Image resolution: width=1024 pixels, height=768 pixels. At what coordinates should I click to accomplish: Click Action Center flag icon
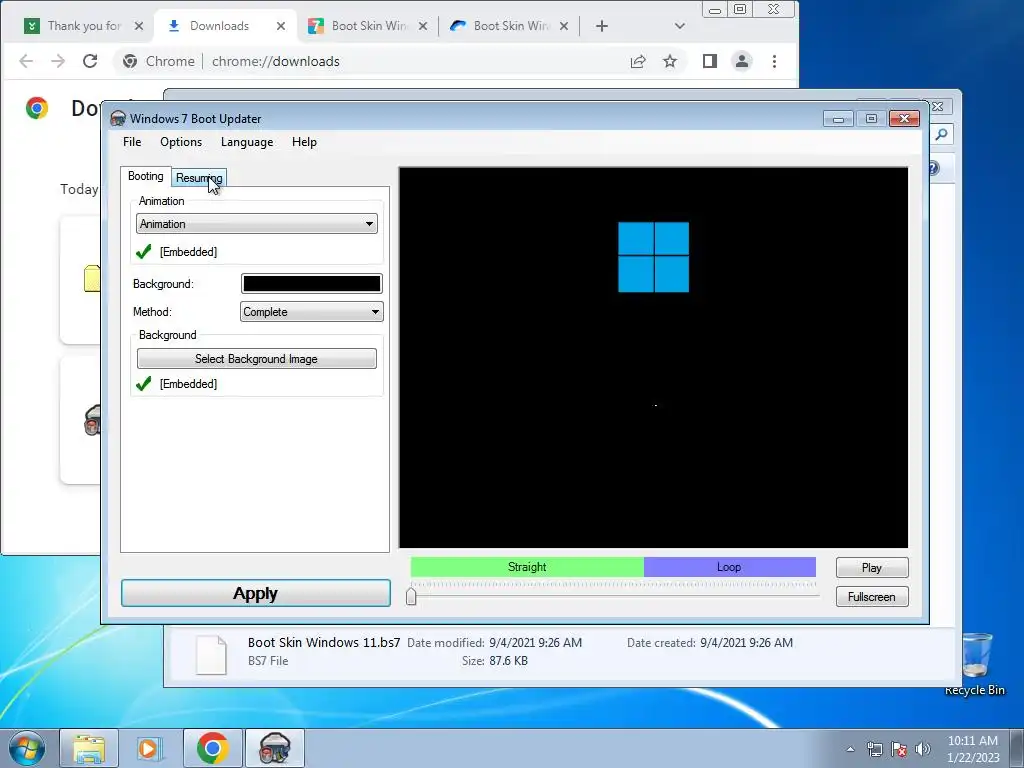tap(899, 749)
